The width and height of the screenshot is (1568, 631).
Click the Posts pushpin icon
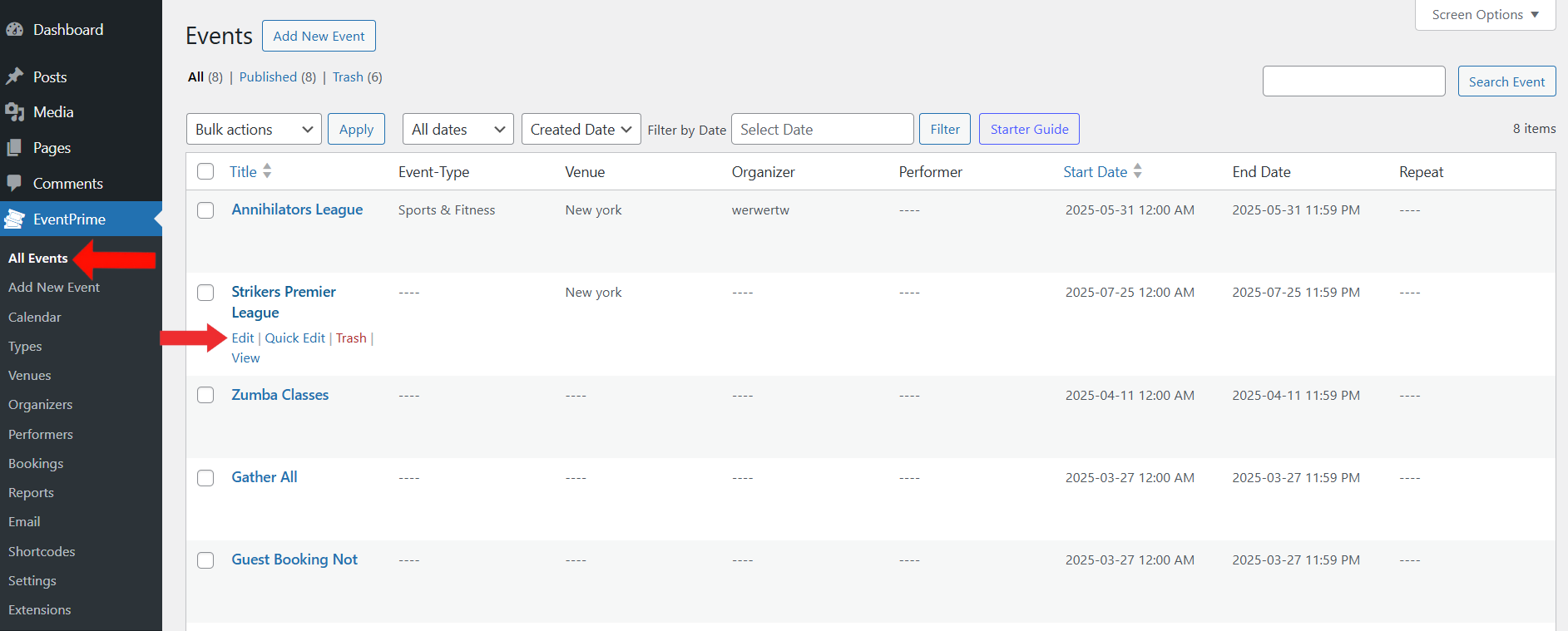14,76
